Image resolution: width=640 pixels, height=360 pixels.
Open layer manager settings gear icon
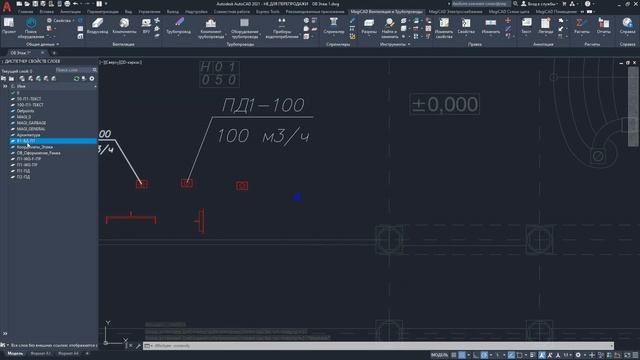[92, 78]
